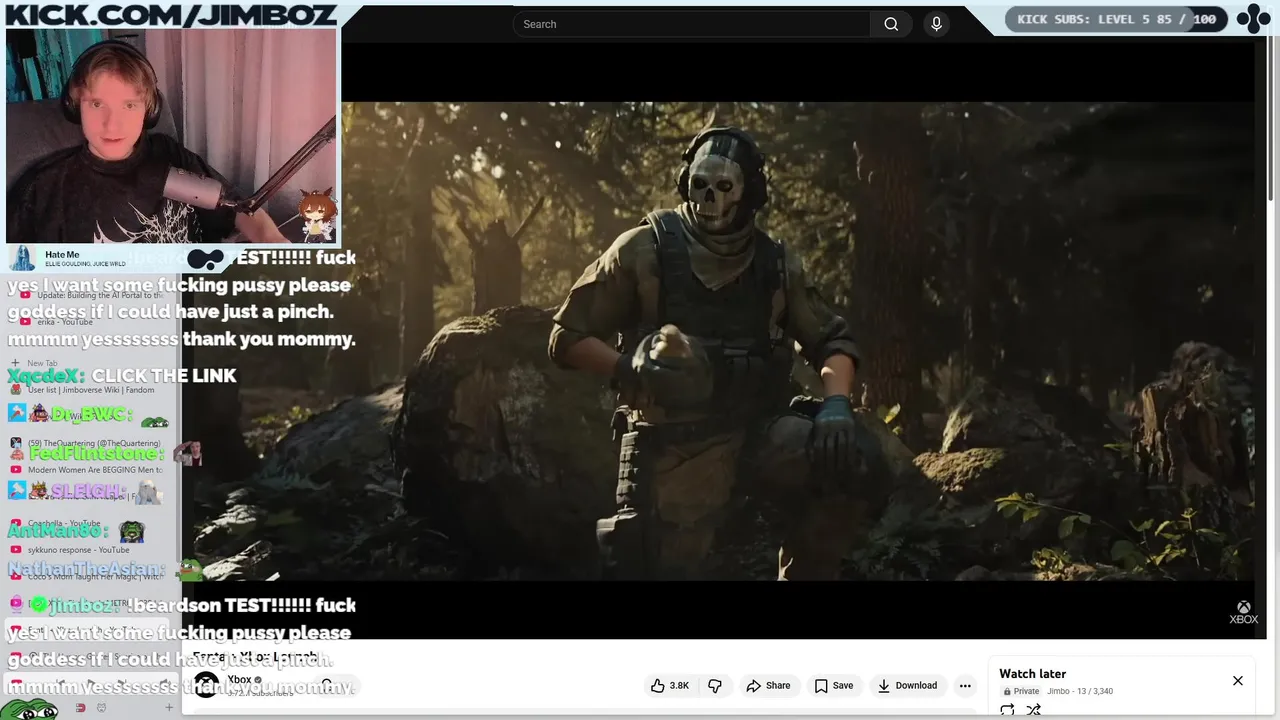Close the Watch later playlist panel
Image resolution: width=1280 pixels, height=720 pixels.
point(1238,681)
